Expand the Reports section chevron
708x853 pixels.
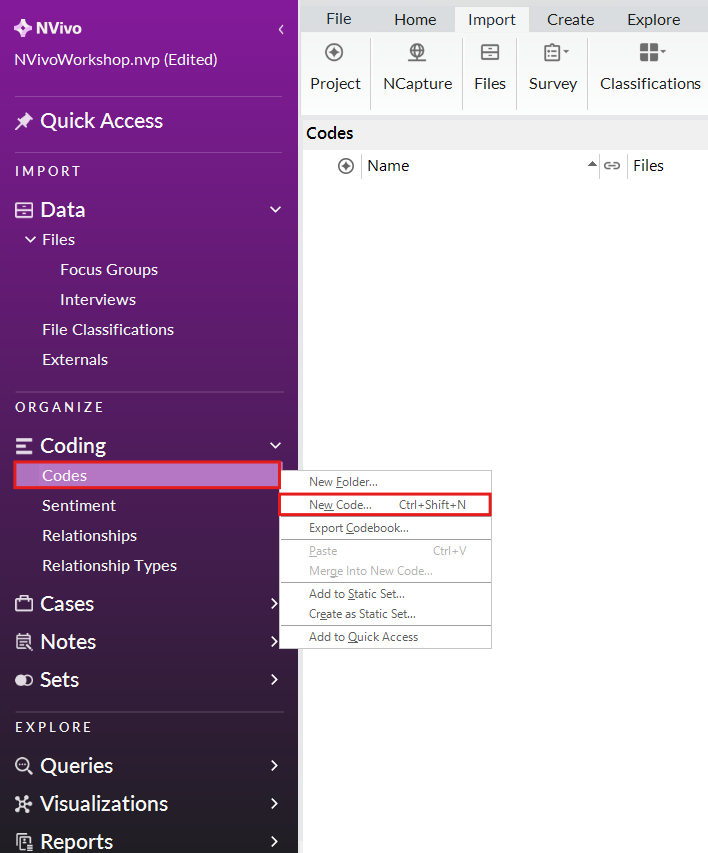tap(274, 842)
